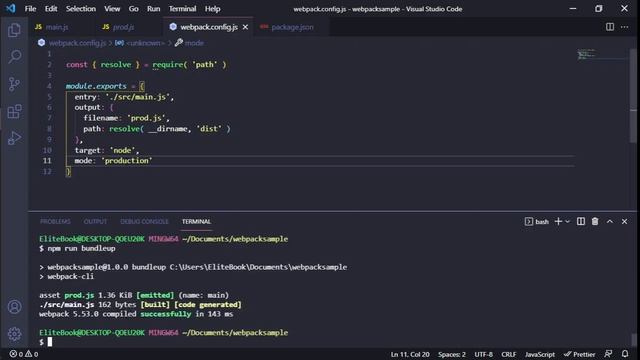Open the Extensions view
The width and height of the screenshot is (640, 360).
14,111
